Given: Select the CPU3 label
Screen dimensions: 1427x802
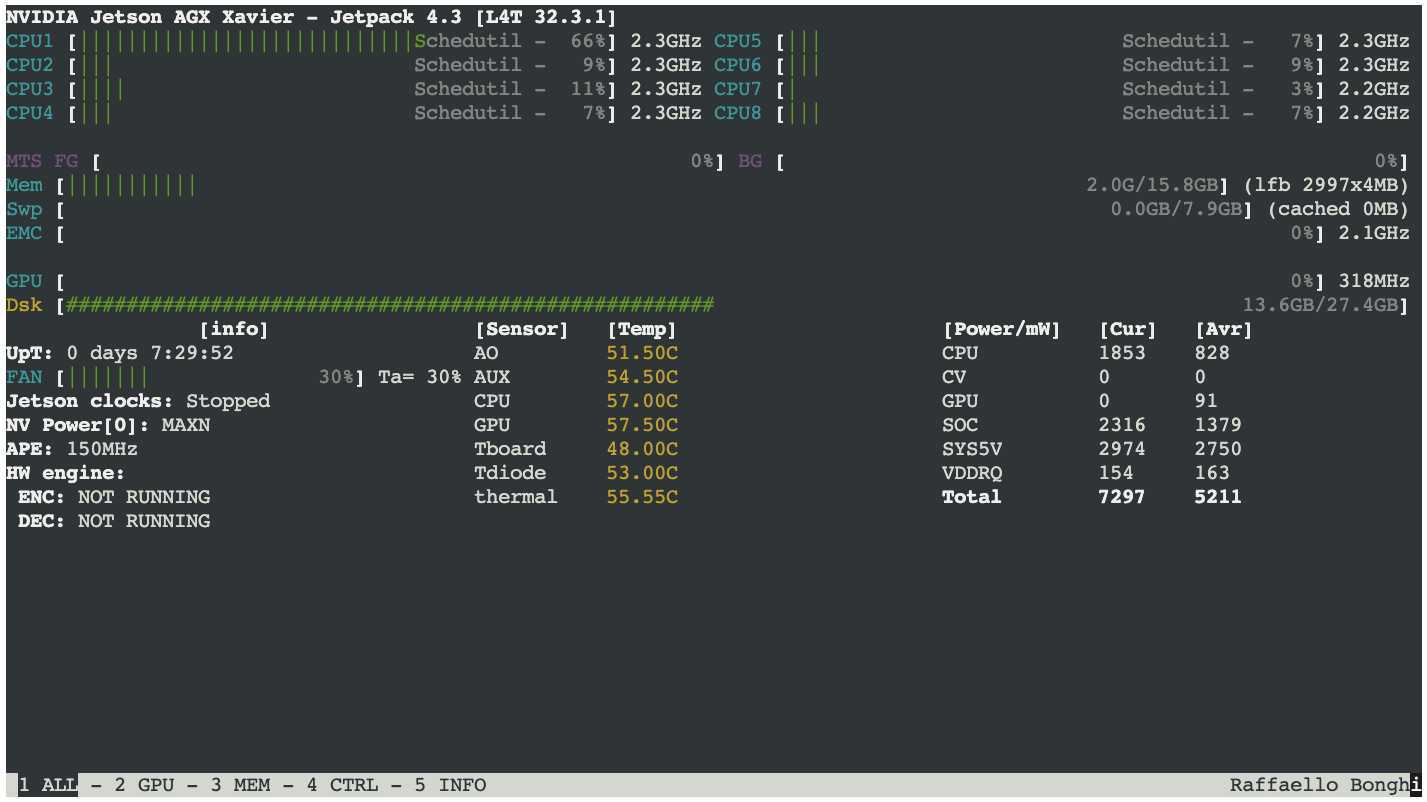Looking at the screenshot, I should coord(30,89).
